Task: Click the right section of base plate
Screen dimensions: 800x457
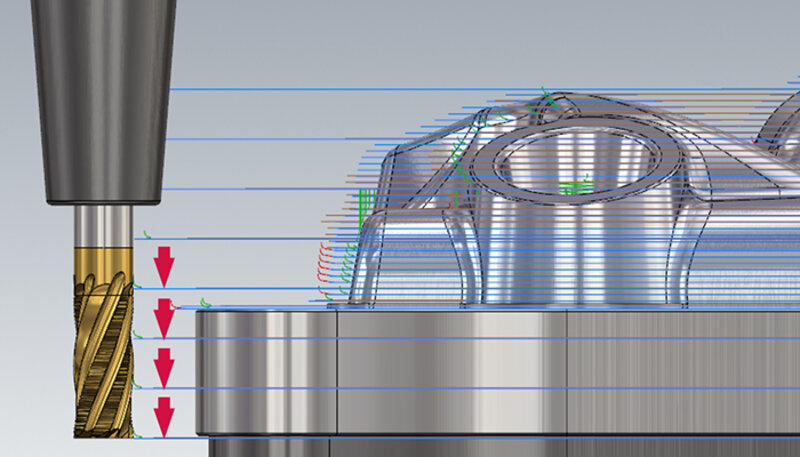Action: pyautogui.click(x=680, y=370)
